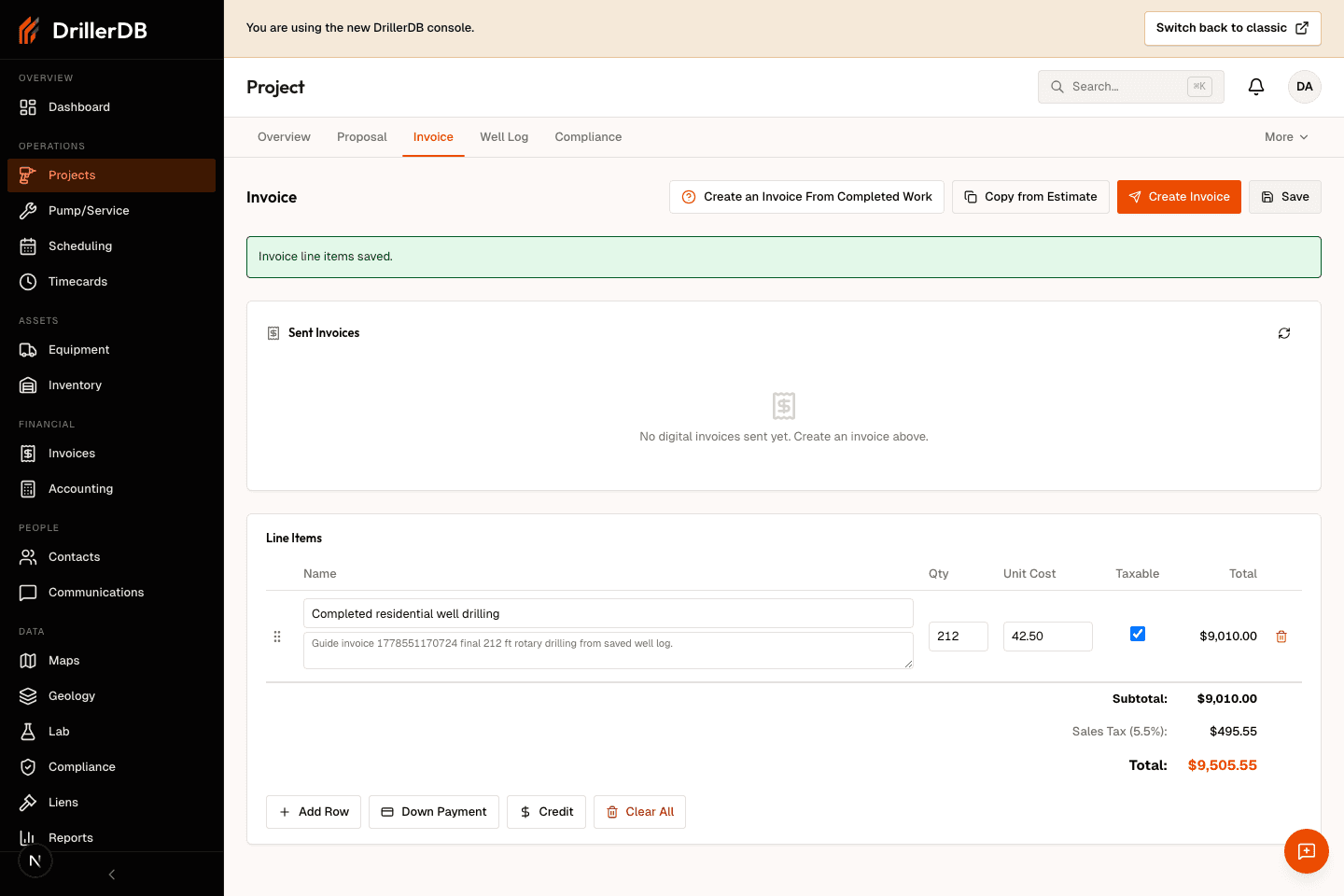
Task: Switch to the Compliance tab
Action: click(588, 137)
